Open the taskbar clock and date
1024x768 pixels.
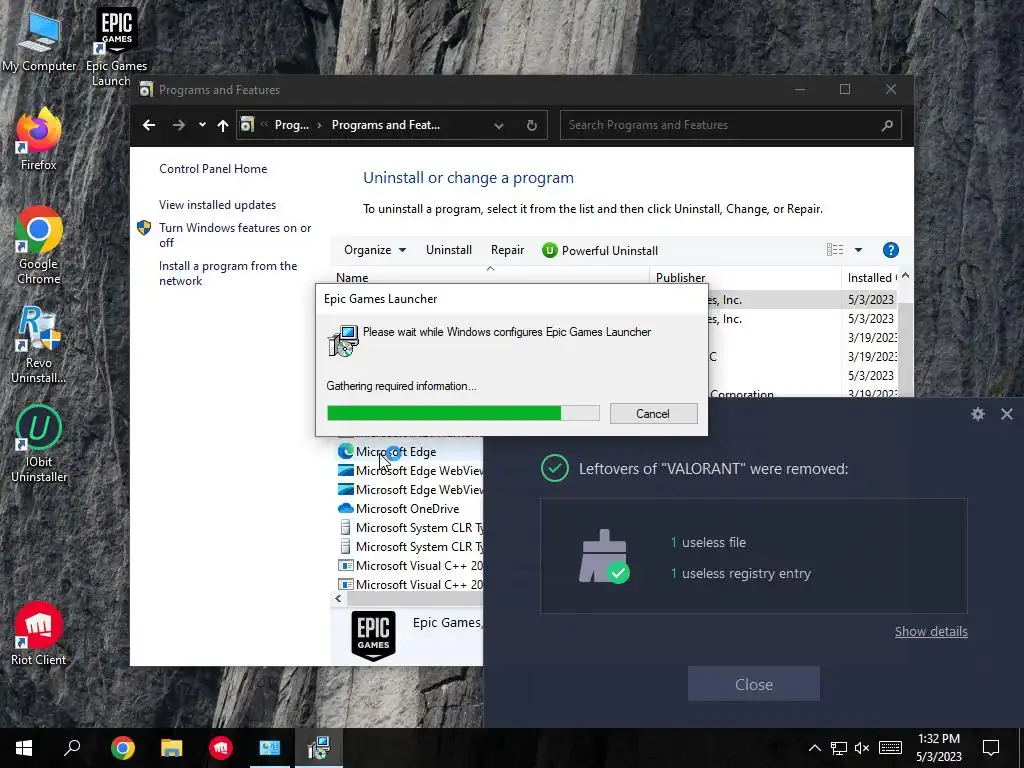coord(939,748)
